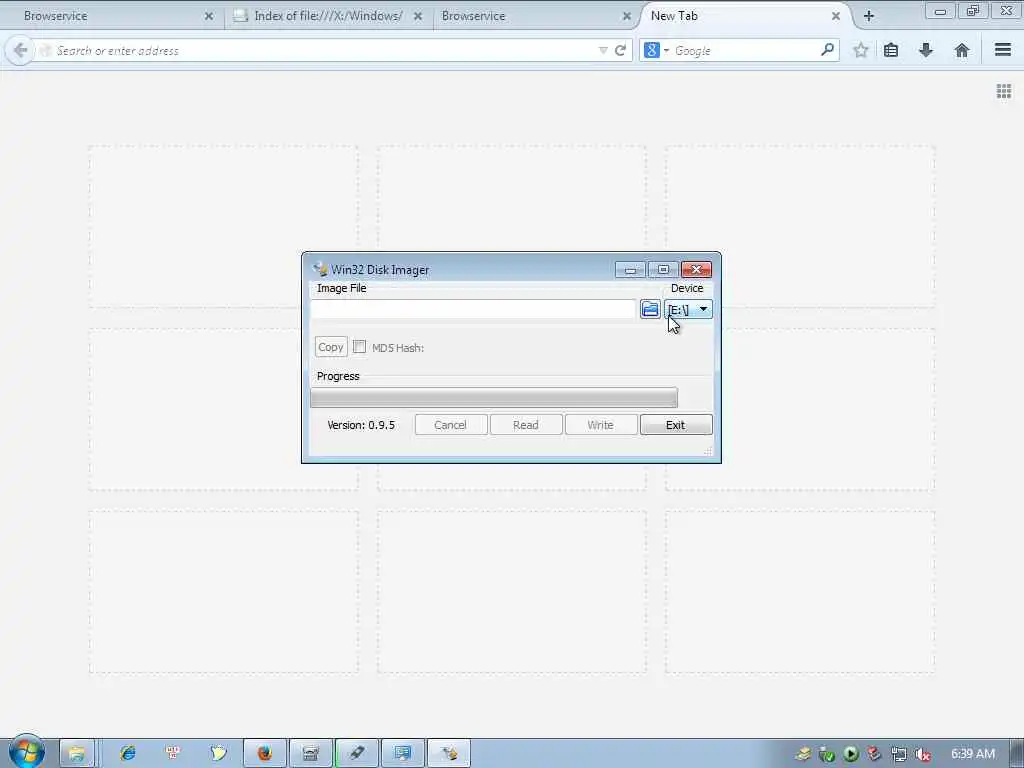
Task: Open a new tab with plus button
Action: (x=869, y=16)
